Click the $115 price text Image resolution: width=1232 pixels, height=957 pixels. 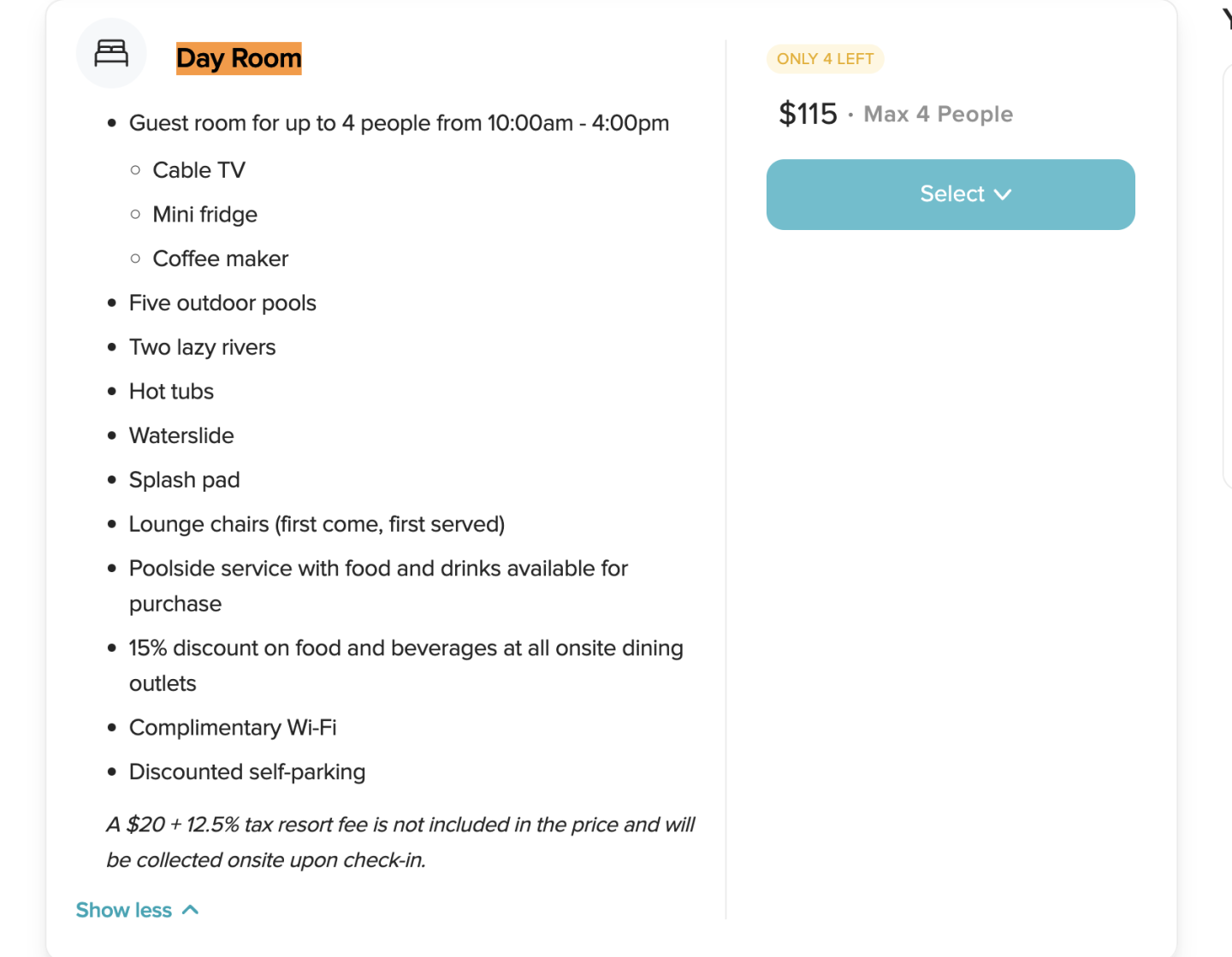808,114
